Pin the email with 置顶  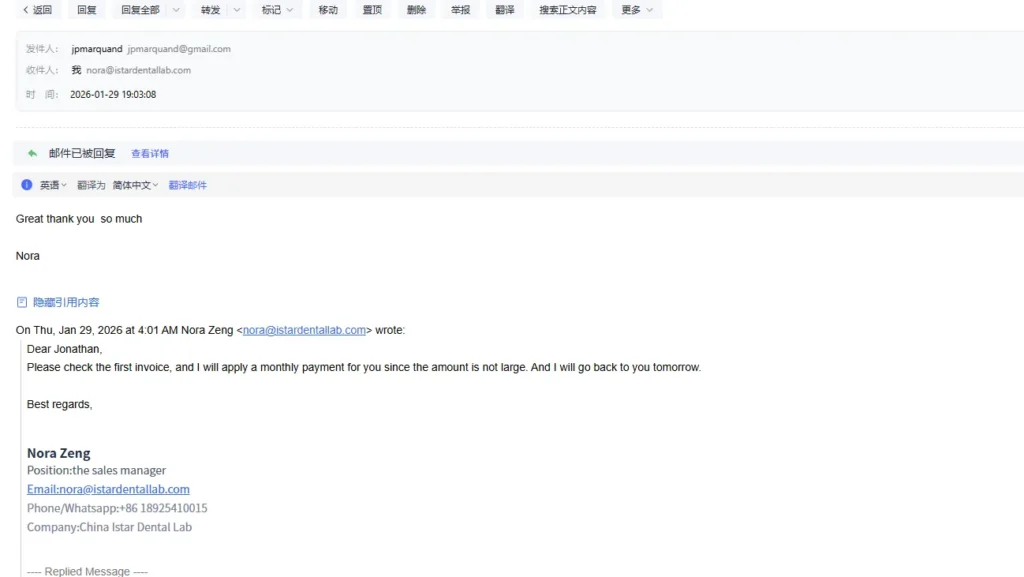pyautogui.click(x=372, y=10)
